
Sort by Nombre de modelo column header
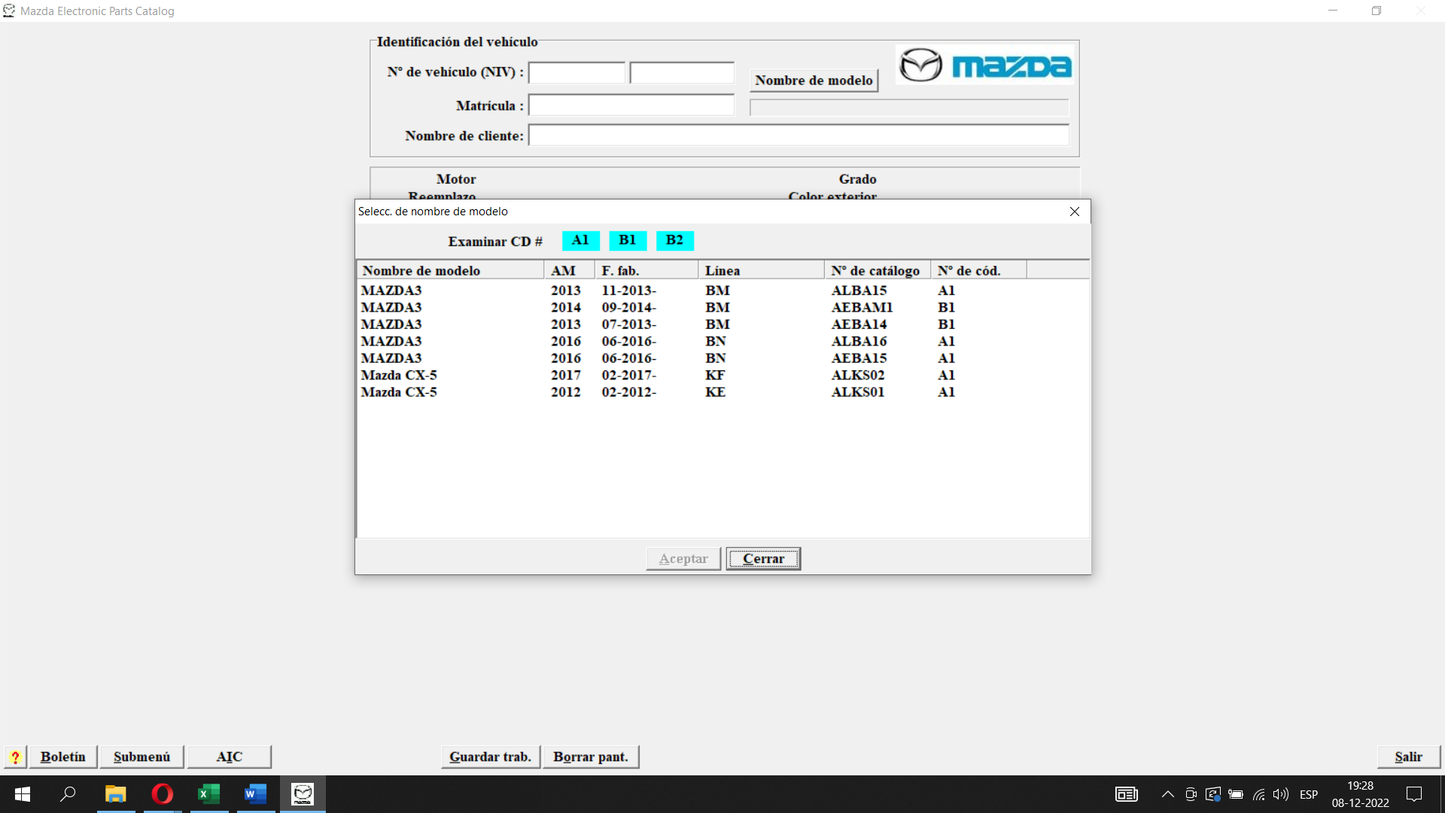coord(450,270)
